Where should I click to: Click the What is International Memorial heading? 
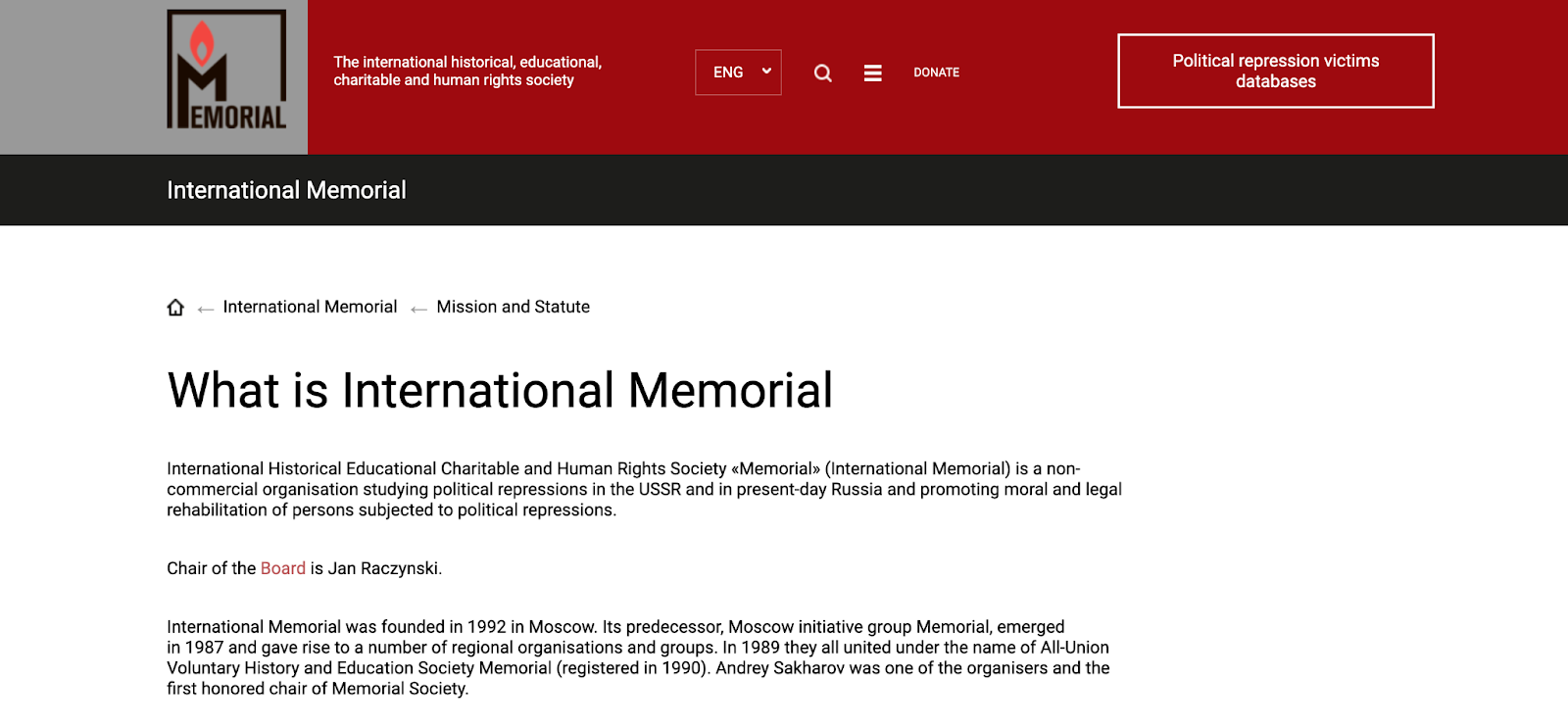coord(500,390)
